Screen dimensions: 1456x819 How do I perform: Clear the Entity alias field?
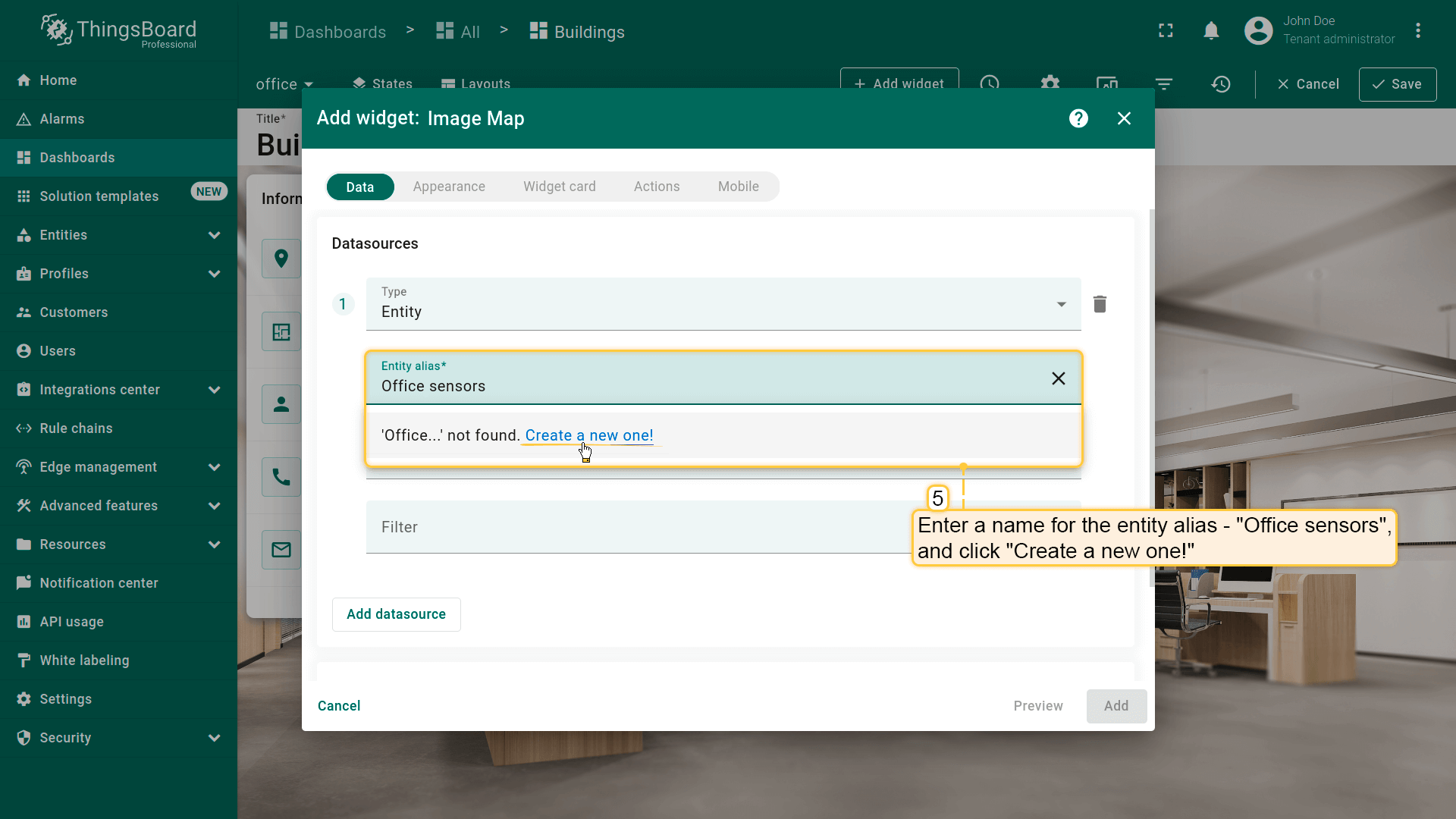(x=1059, y=378)
